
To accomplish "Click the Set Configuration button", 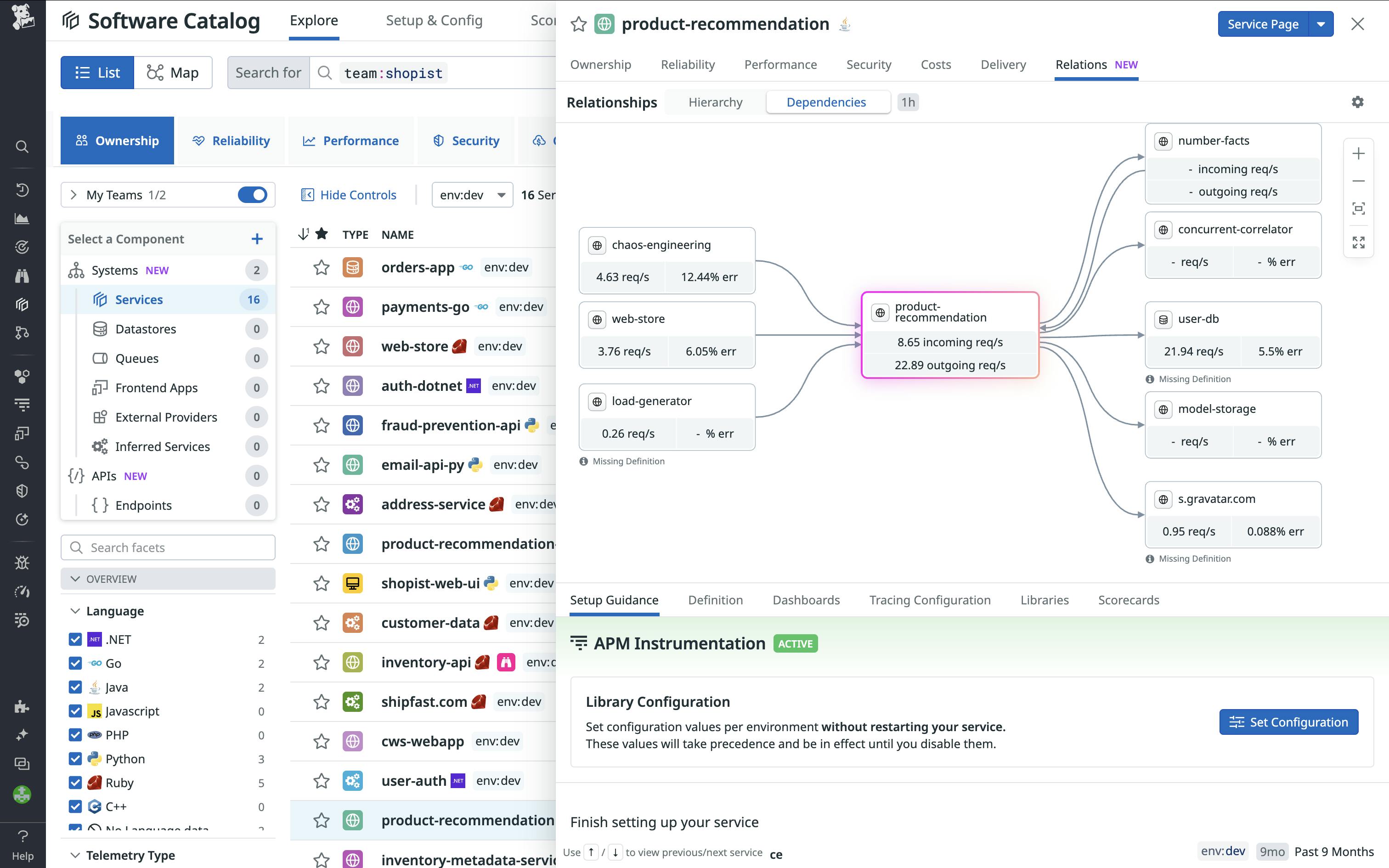I will coord(1287,721).
